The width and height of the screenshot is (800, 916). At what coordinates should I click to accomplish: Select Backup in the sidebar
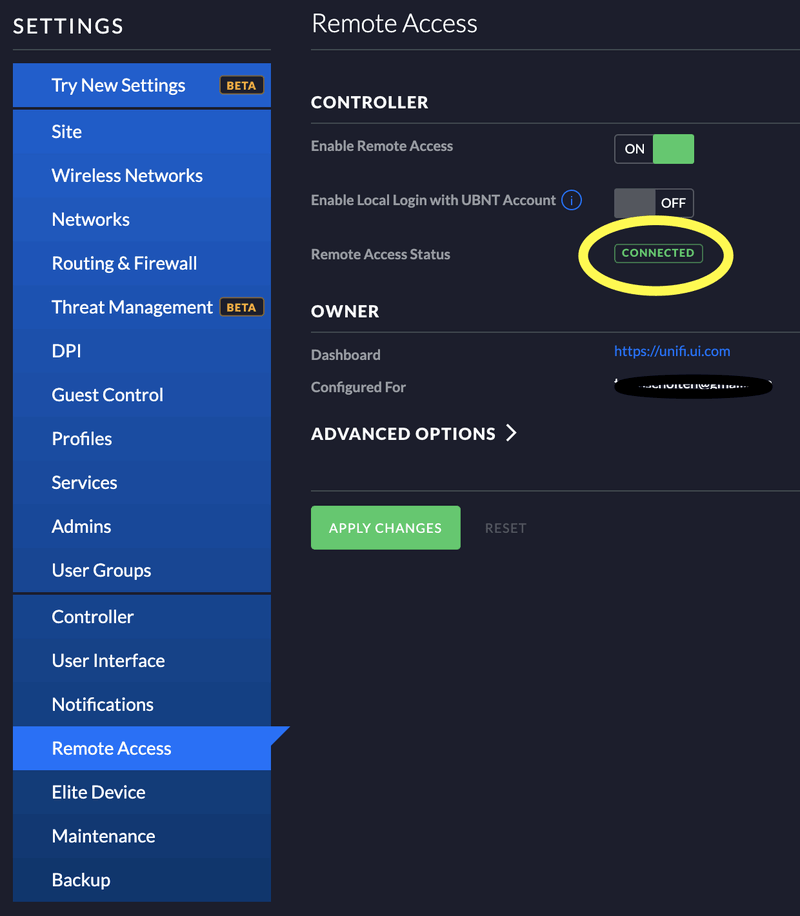[81, 880]
